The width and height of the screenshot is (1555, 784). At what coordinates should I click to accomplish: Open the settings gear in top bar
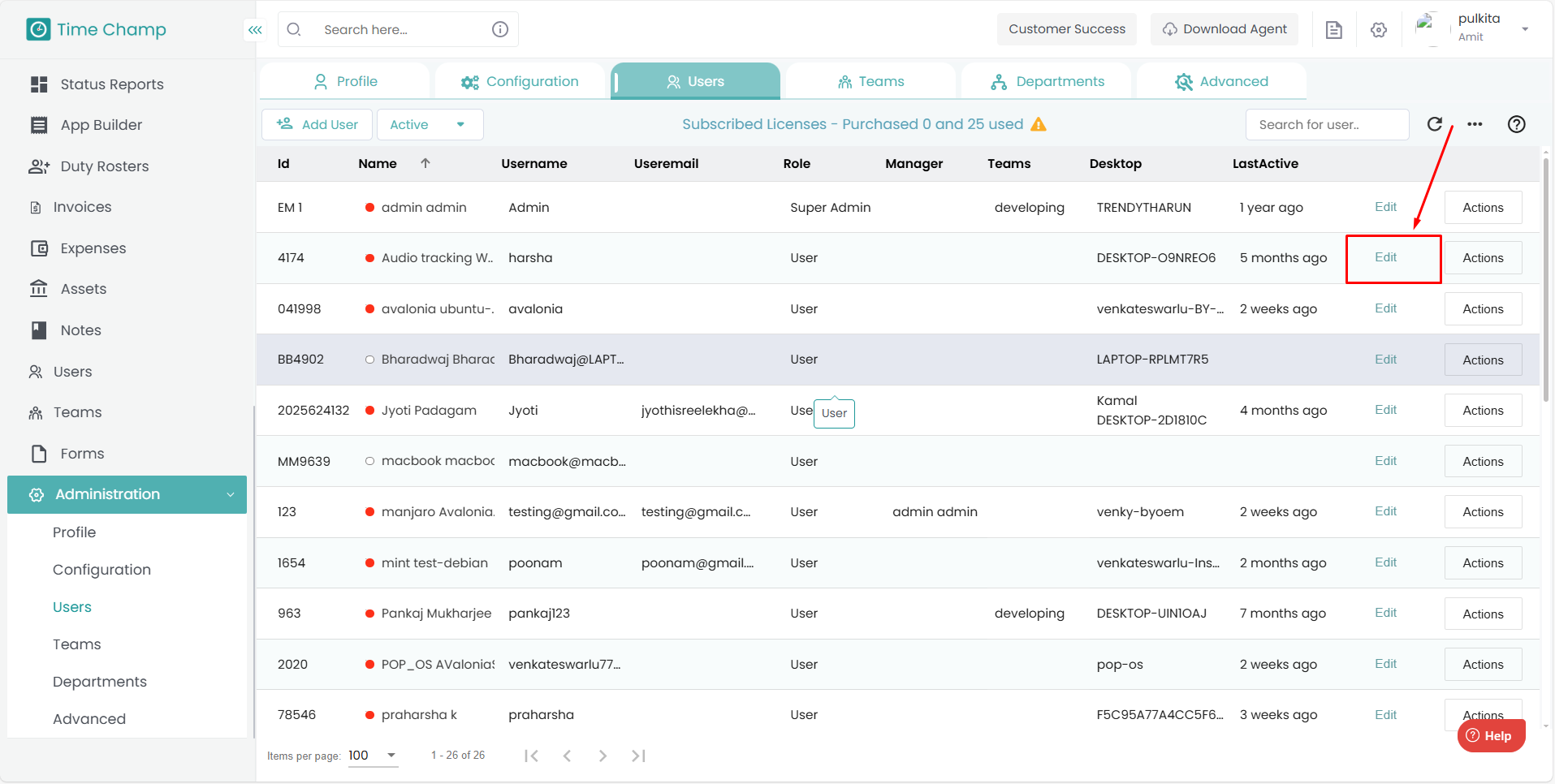[1378, 30]
